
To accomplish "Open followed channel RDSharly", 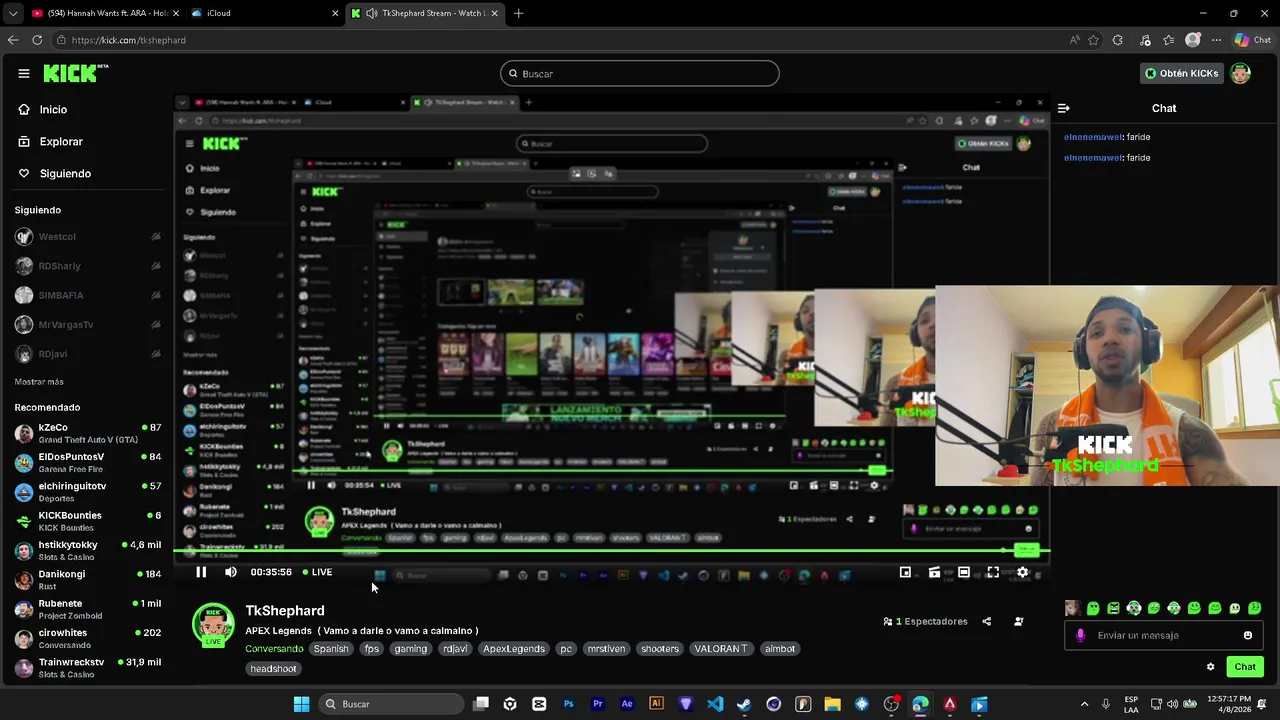I will click(87, 266).
